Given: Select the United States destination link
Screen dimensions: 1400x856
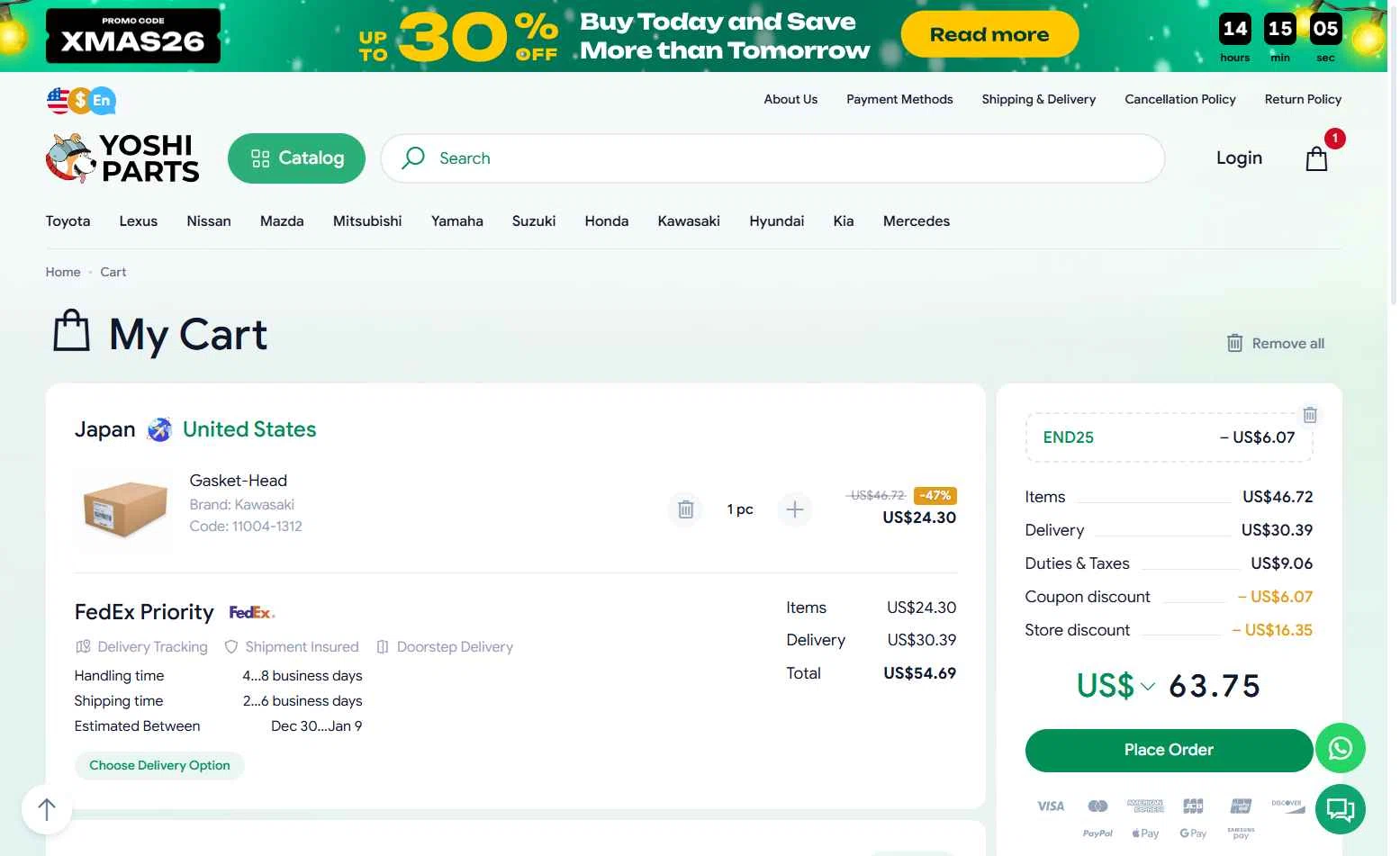Looking at the screenshot, I should point(249,430).
